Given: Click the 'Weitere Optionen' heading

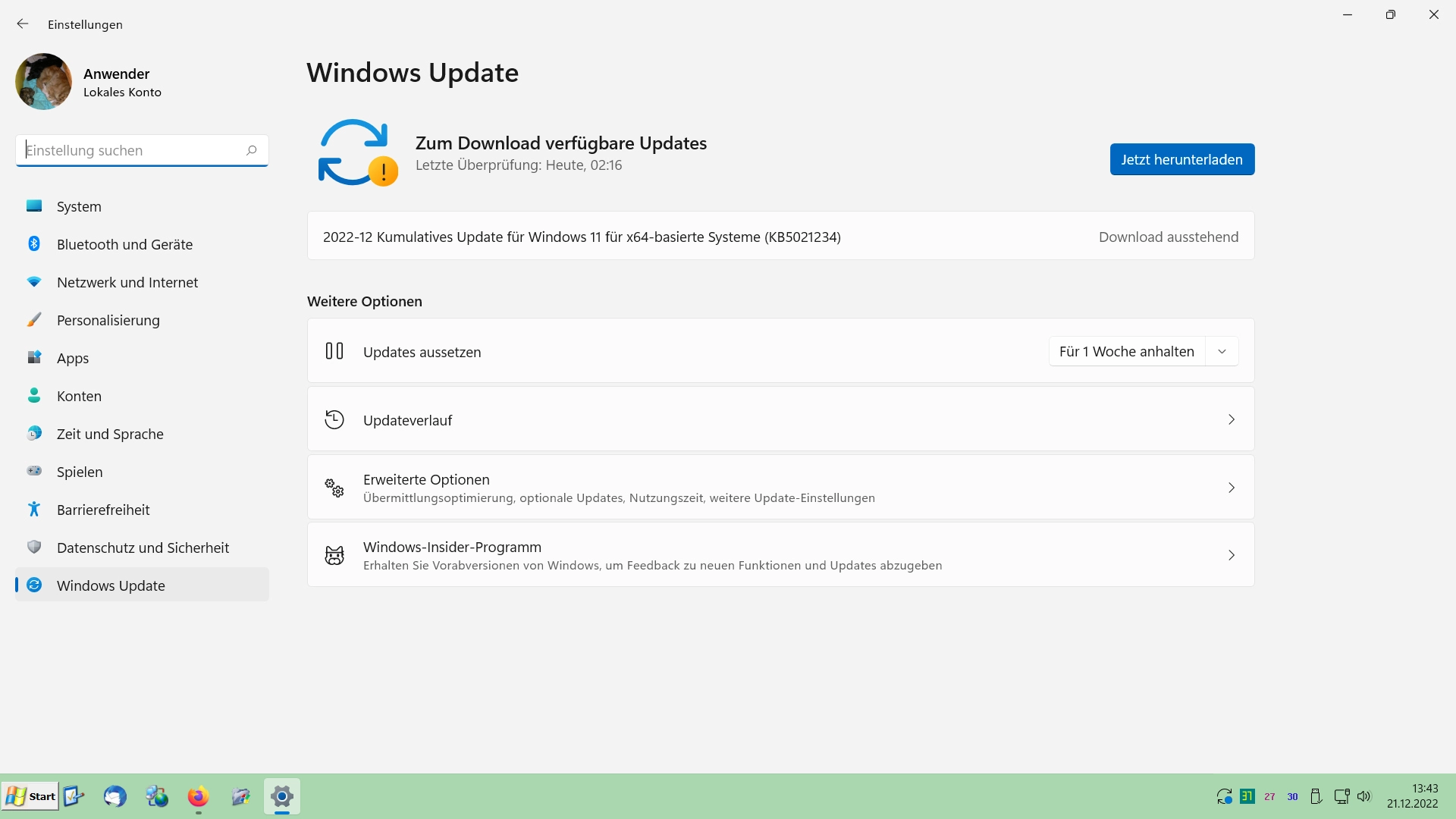Looking at the screenshot, I should [365, 301].
